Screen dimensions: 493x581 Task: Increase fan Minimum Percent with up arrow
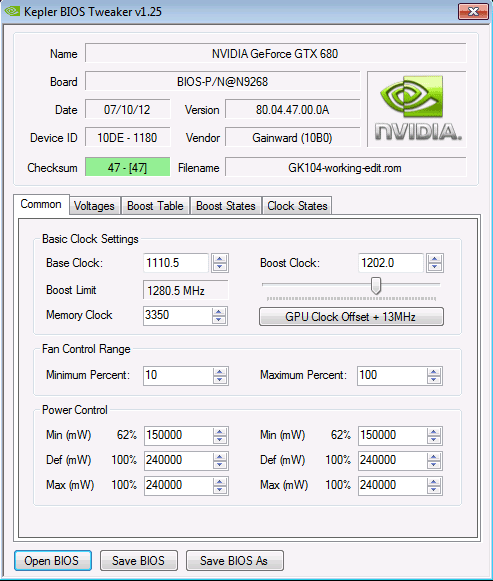point(220,372)
